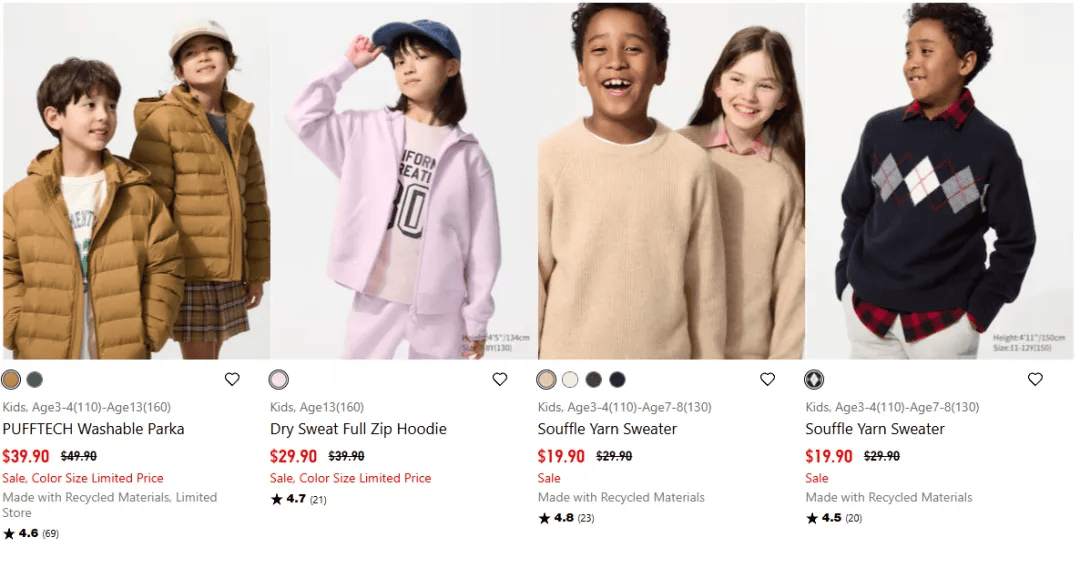Select the argyle pattern color swatch
The image size is (1080, 578).
click(814, 380)
